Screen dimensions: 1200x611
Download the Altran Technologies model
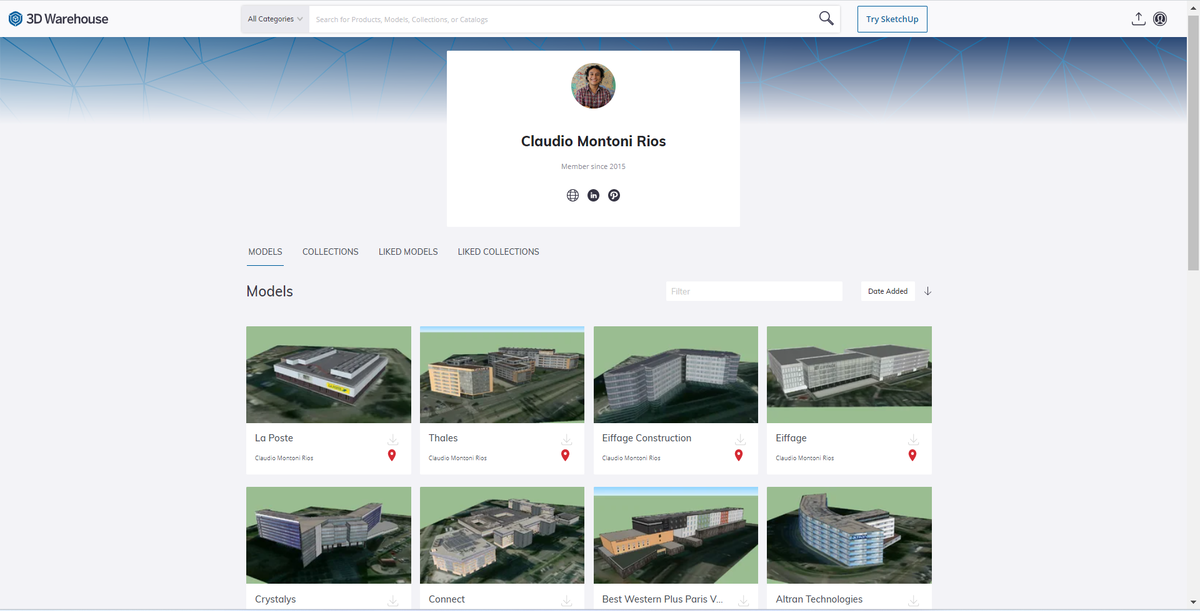click(913, 601)
